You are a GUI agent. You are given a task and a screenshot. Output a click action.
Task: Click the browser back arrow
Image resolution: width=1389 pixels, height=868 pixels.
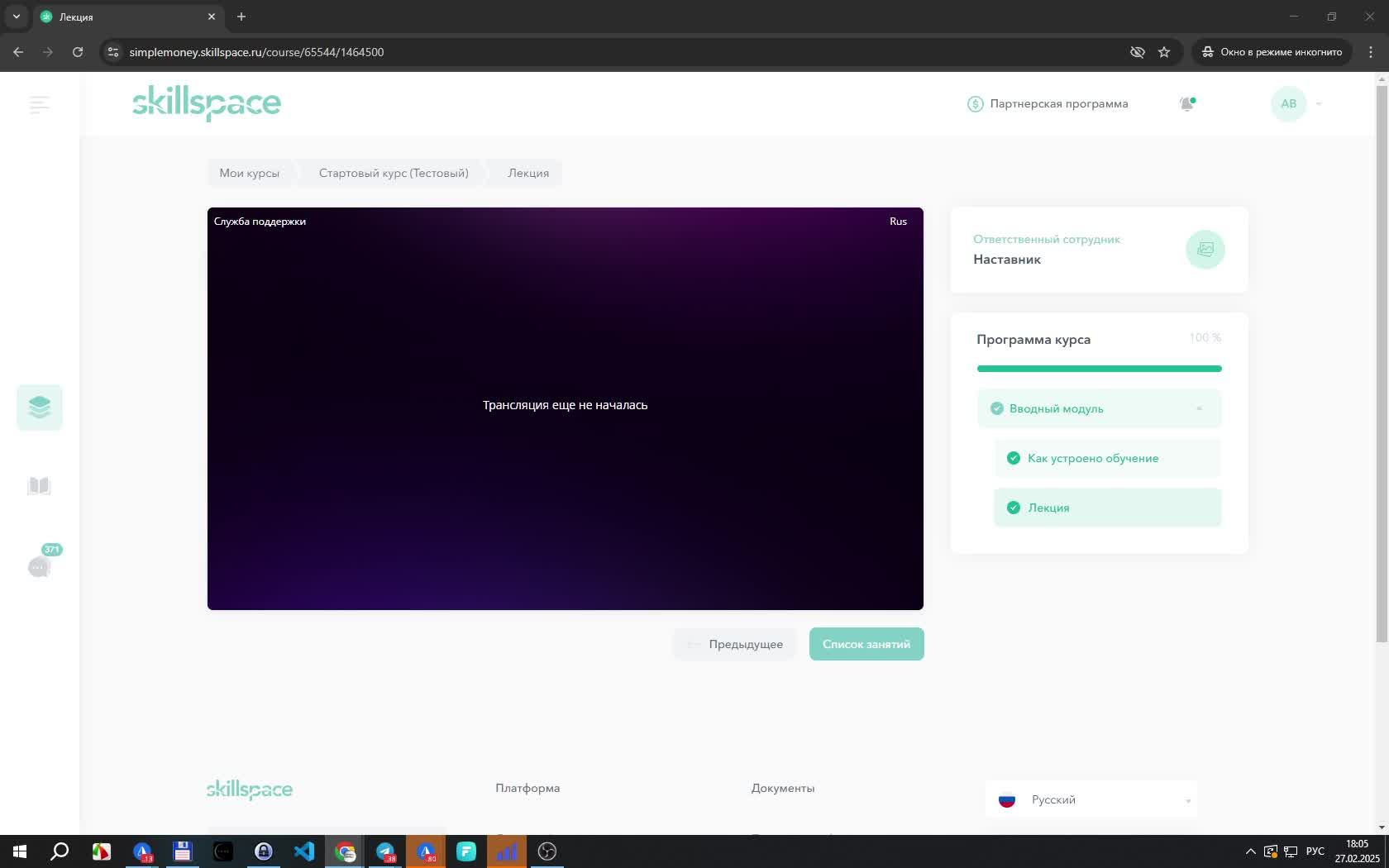[18, 52]
